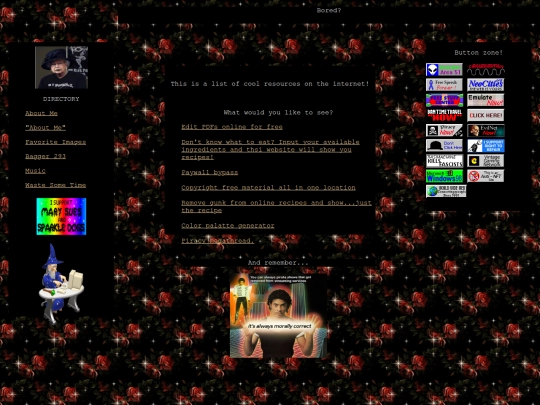540x405 pixels.
Task: Open the quoted "About Me" link
Action: pos(45,128)
